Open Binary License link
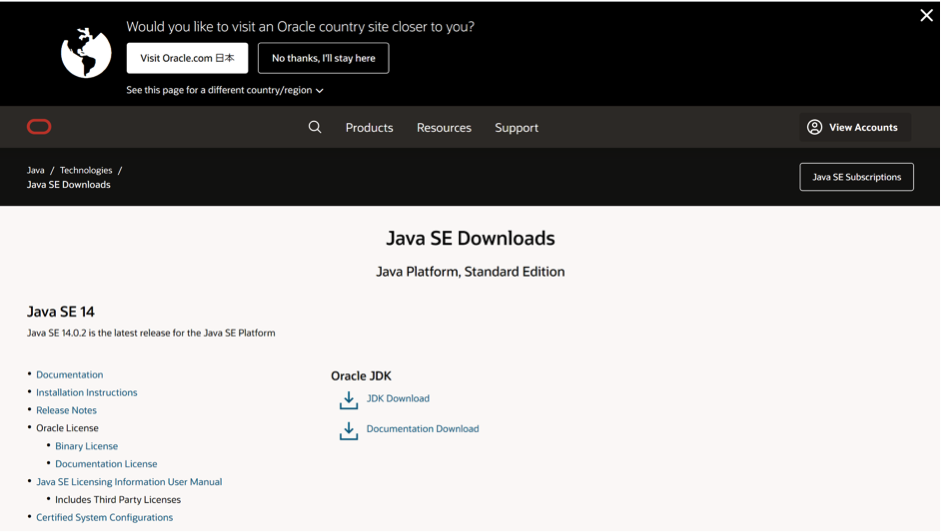 [86, 446]
